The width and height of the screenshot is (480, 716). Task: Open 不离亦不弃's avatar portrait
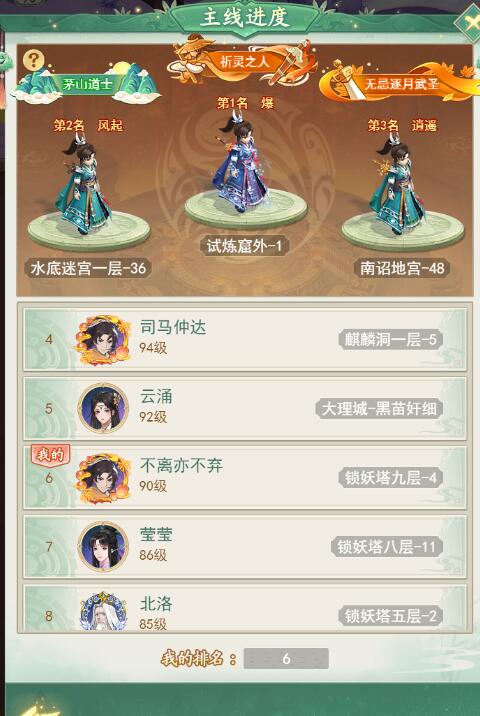coord(103,478)
